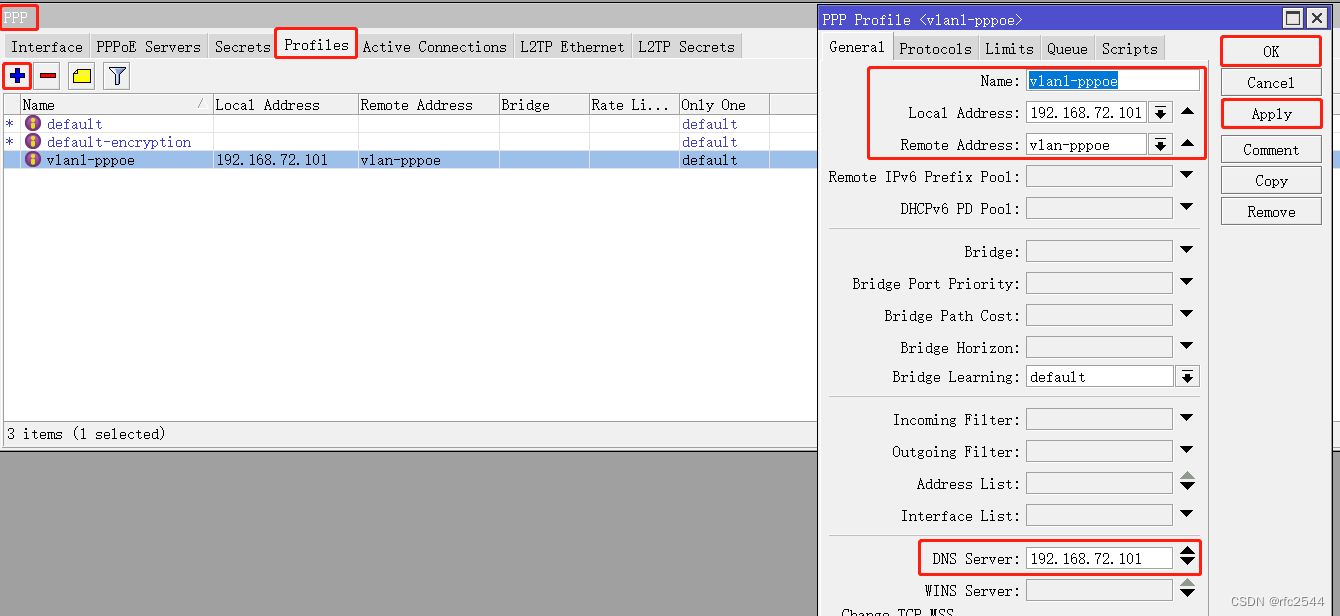Viewport: 1340px width, 616px height.
Task: Copy the vlan1-pppoe profile
Action: pyautogui.click(x=1270, y=180)
